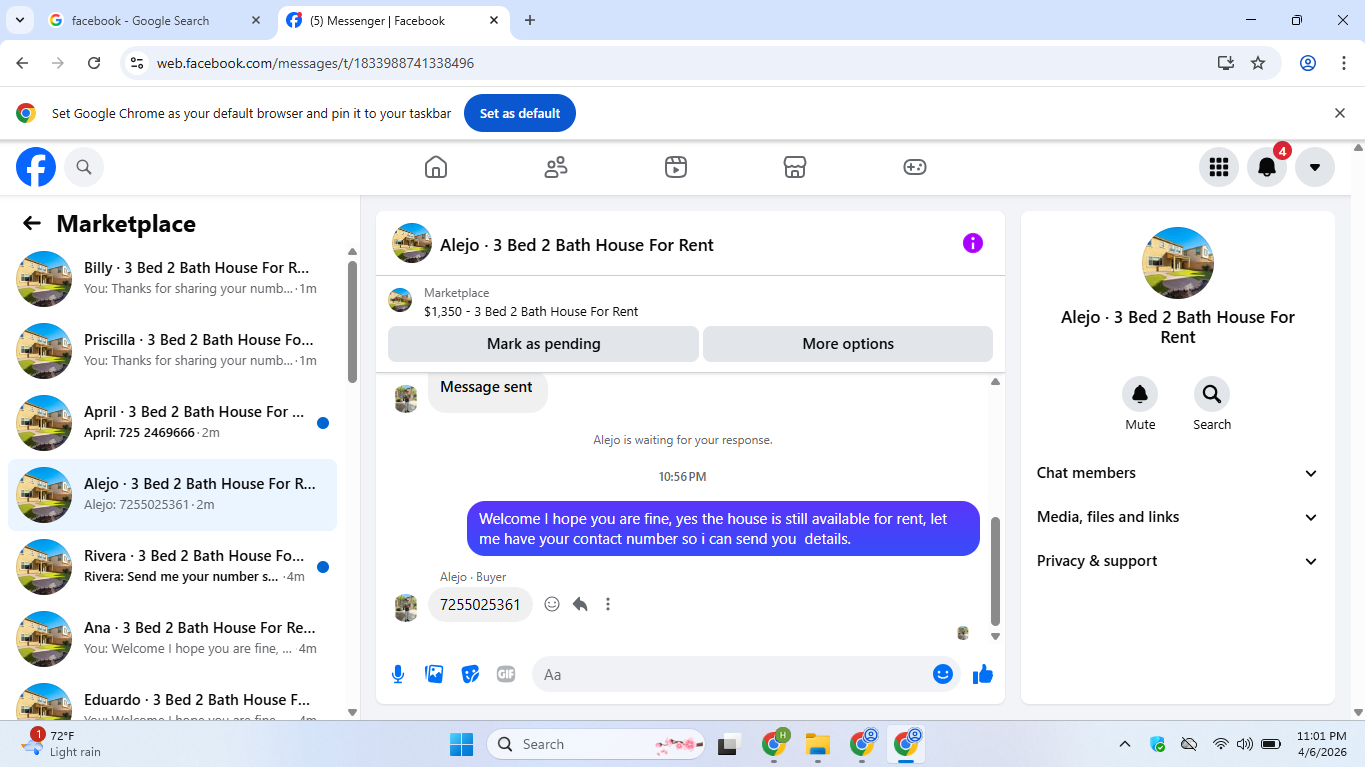Show hidden icons in system tray
Screen dimensions: 1365x767
[1125, 744]
